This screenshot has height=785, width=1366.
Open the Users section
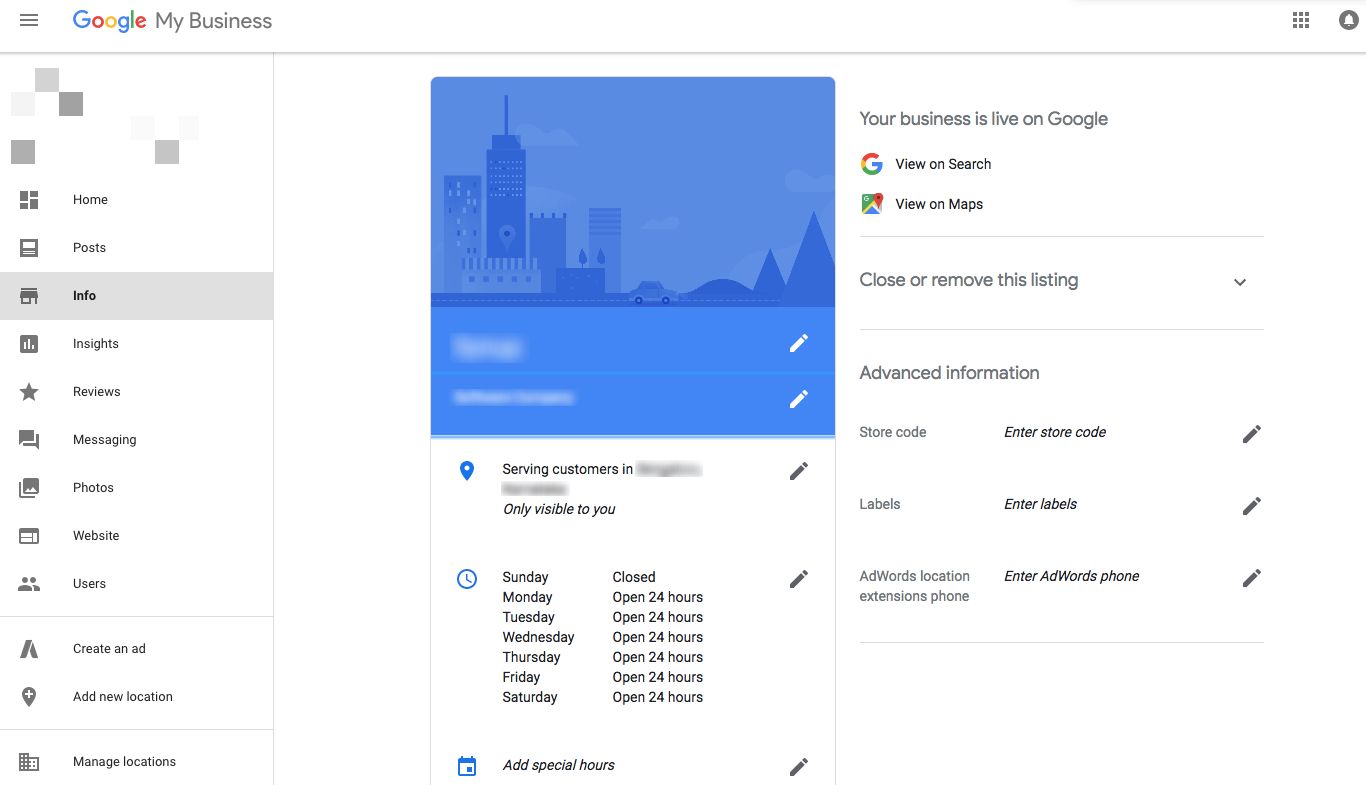point(136,584)
